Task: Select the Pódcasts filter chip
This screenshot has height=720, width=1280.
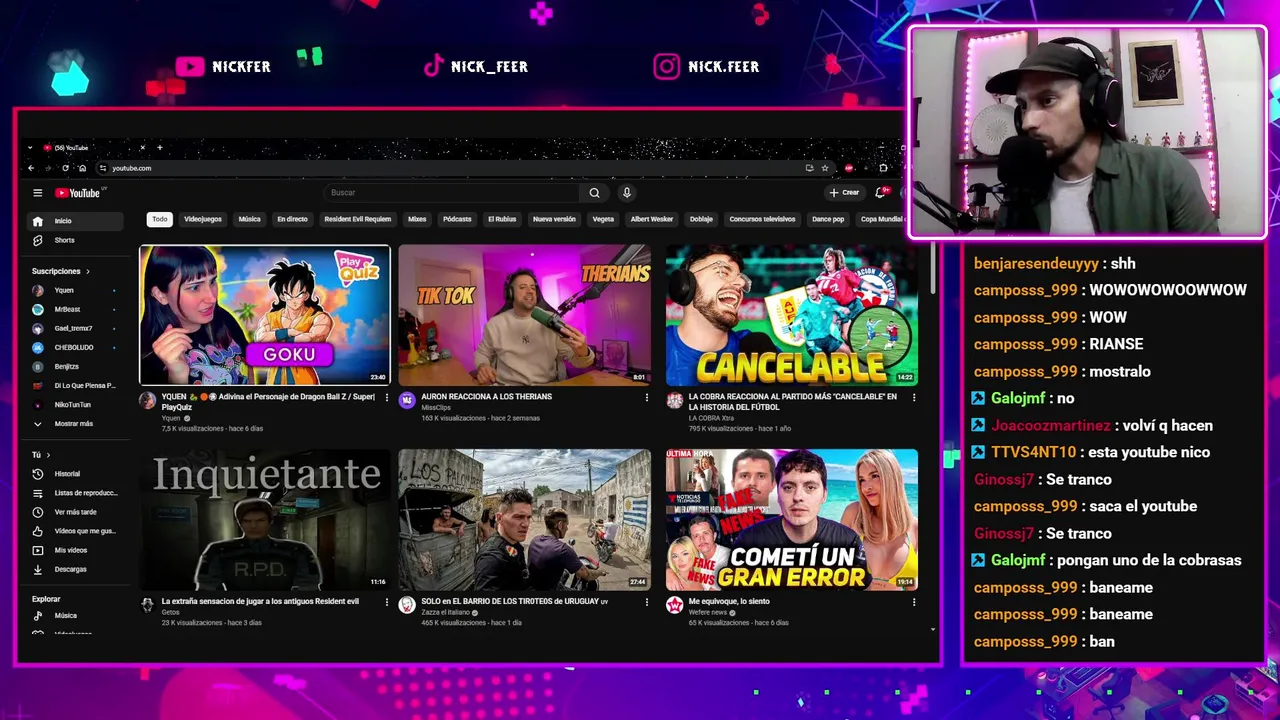Action: pyautogui.click(x=457, y=219)
